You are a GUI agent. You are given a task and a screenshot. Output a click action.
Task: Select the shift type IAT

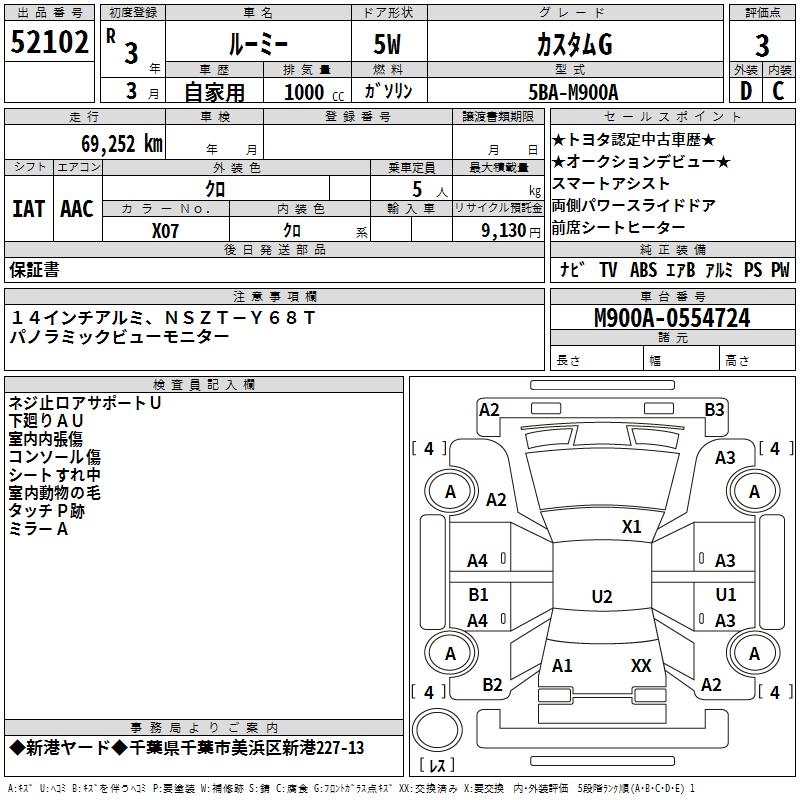pos(29,209)
